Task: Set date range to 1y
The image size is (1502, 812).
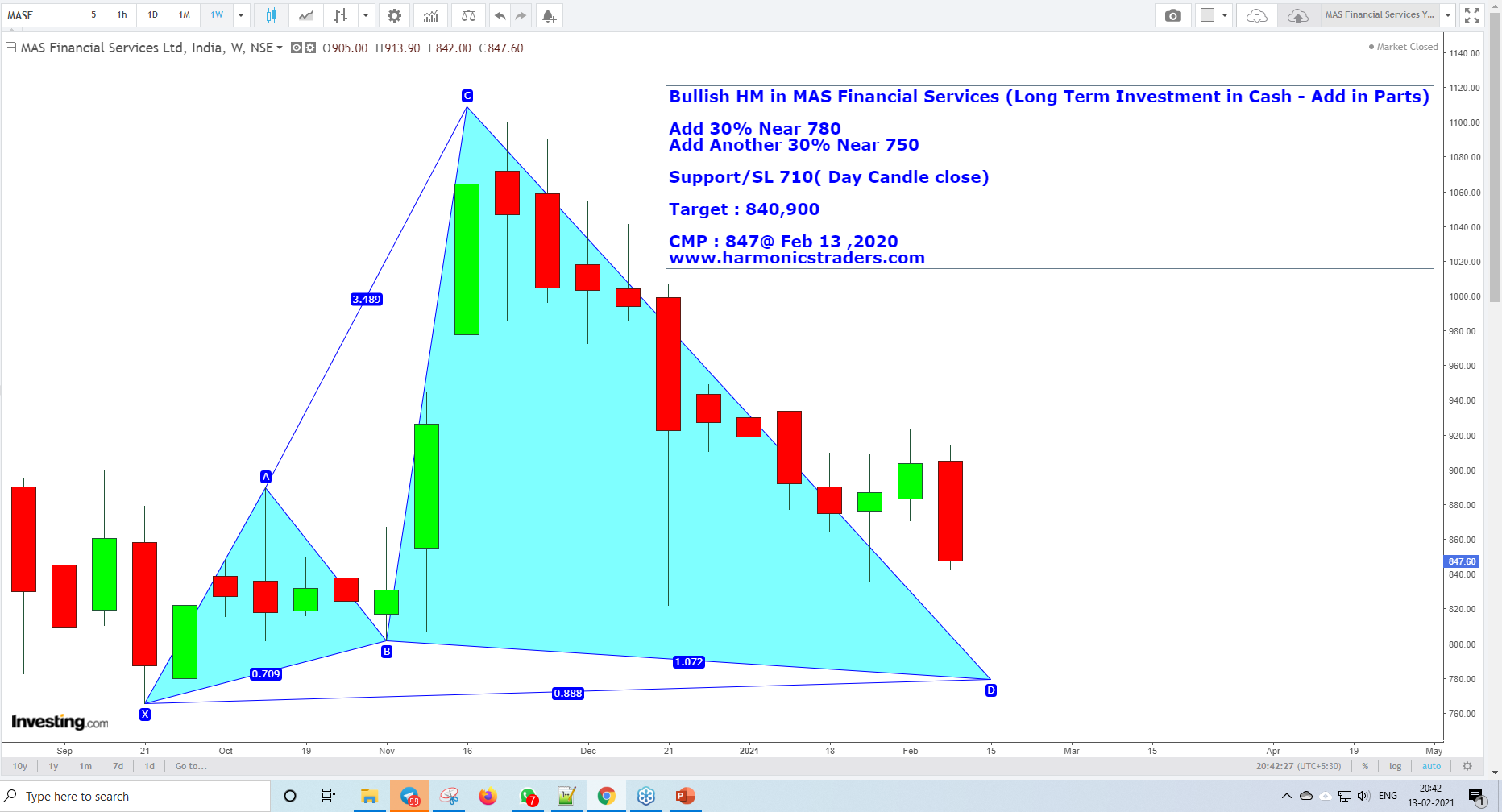Action: (x=53, y=766)
